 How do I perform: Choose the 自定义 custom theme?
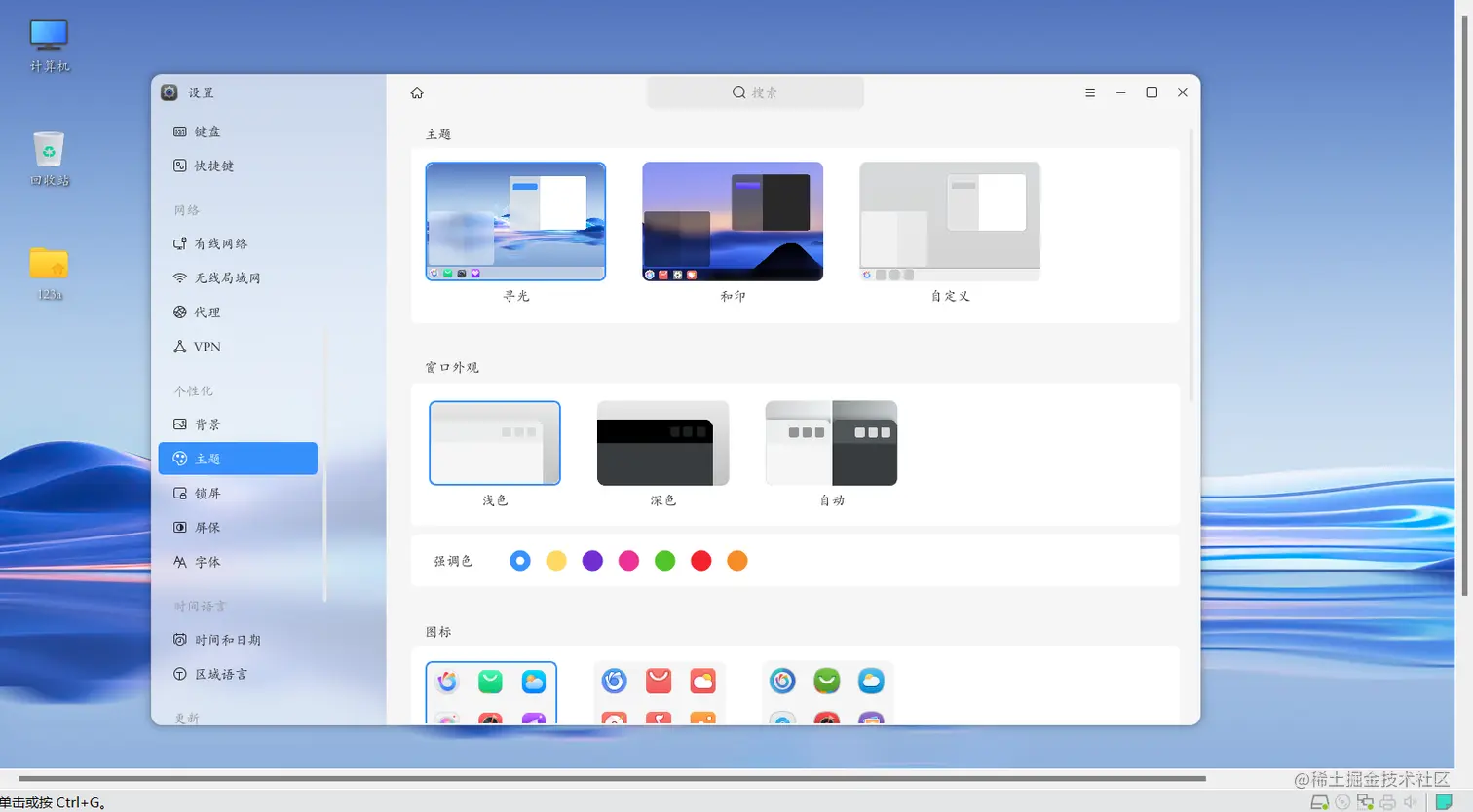[950, 222]
